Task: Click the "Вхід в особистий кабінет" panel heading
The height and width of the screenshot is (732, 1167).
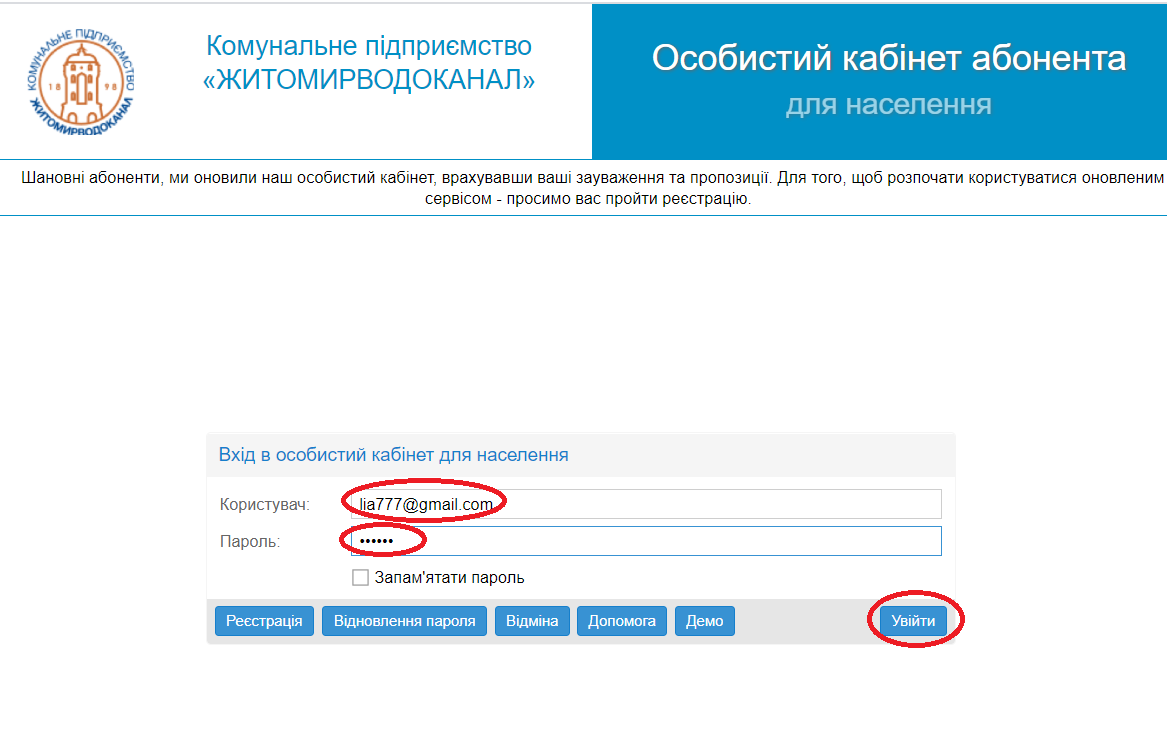Action: pyautogui.click(x=393, y=455)
